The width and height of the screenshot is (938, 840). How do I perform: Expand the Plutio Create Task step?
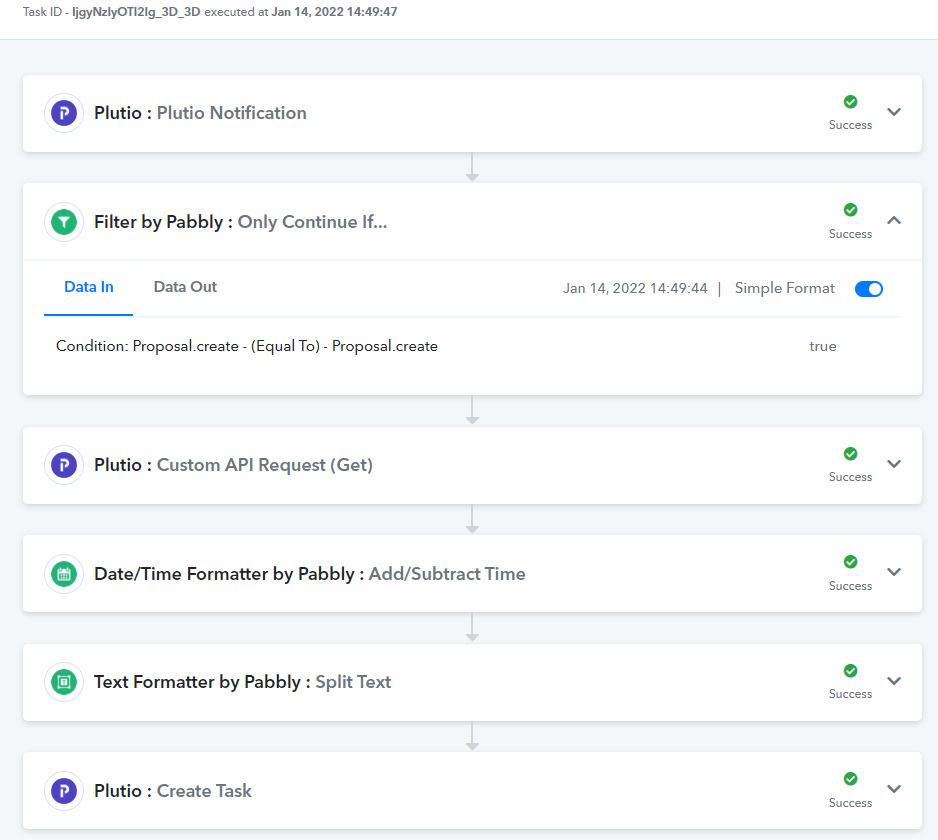pos(894,789)
